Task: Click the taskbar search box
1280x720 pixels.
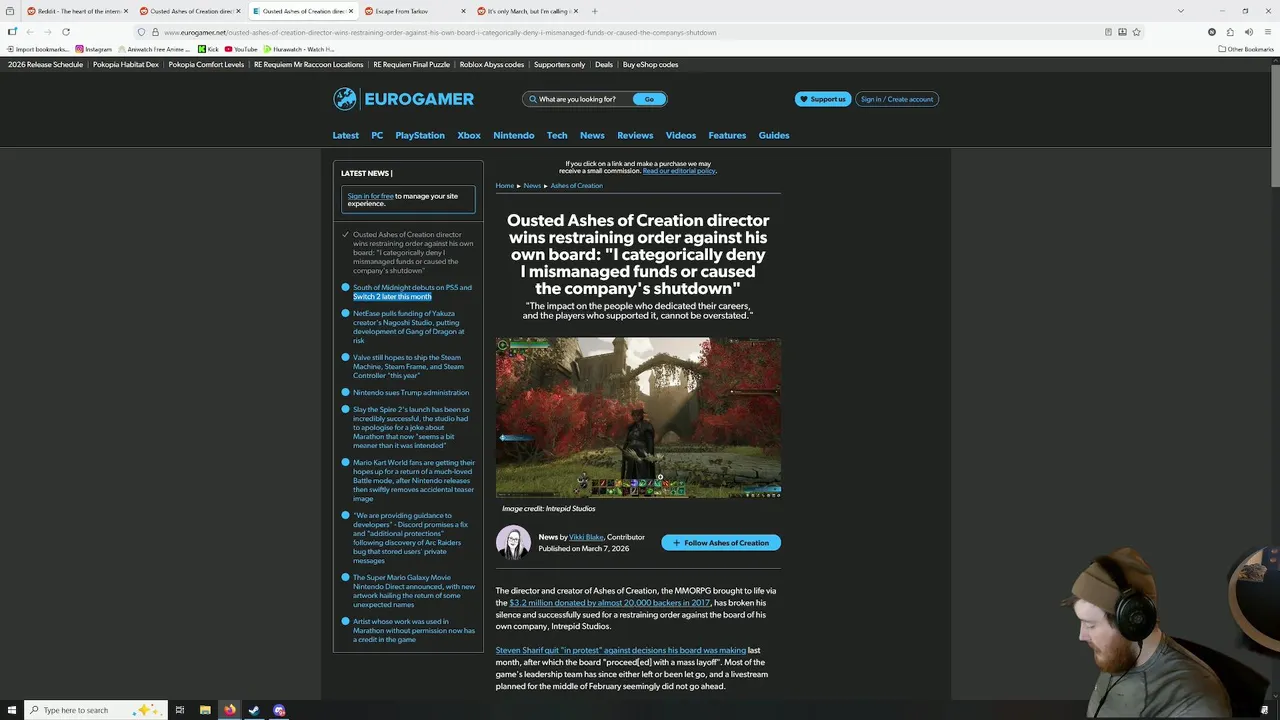Action: pos(95,710)
